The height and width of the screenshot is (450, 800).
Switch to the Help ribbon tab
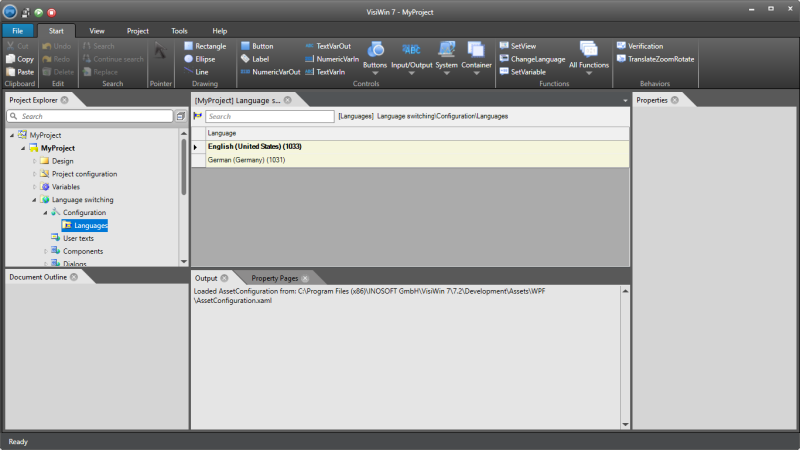[219, 31]
